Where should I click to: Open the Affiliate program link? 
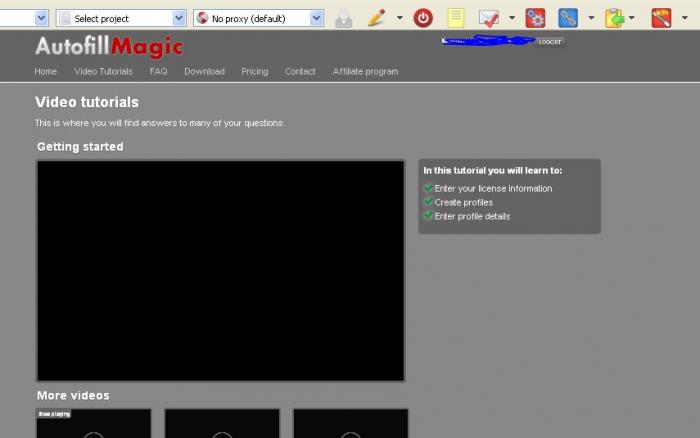pyautogui.click(x=365, y=71)
